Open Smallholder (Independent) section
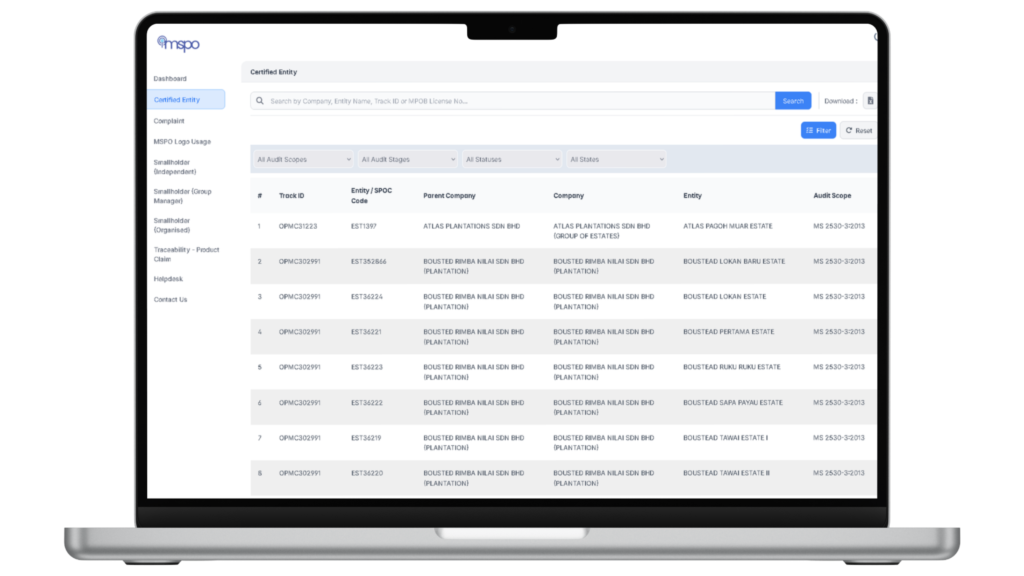Screen dimensions: 1024x576 coord(174,166)
